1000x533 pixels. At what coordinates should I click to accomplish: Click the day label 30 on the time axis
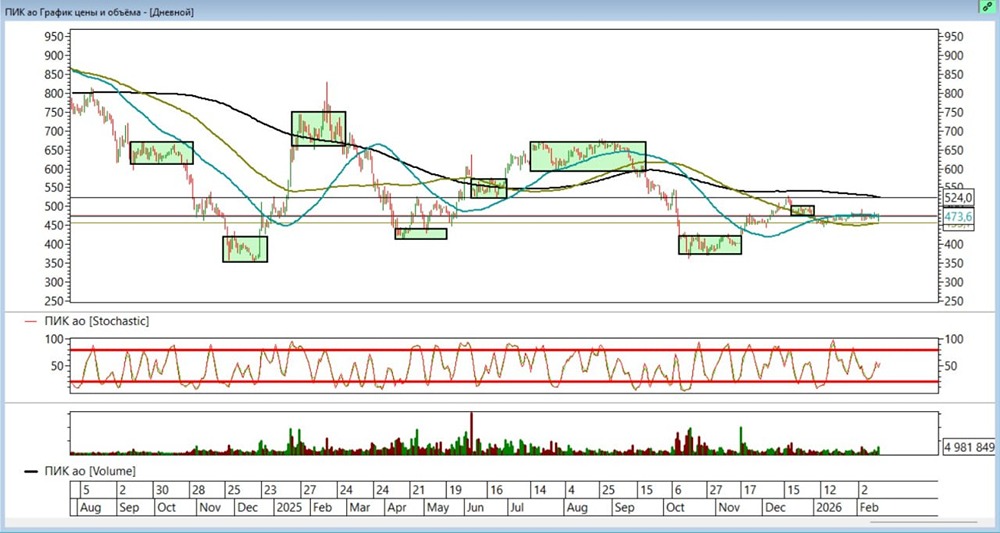click(161, 491)
